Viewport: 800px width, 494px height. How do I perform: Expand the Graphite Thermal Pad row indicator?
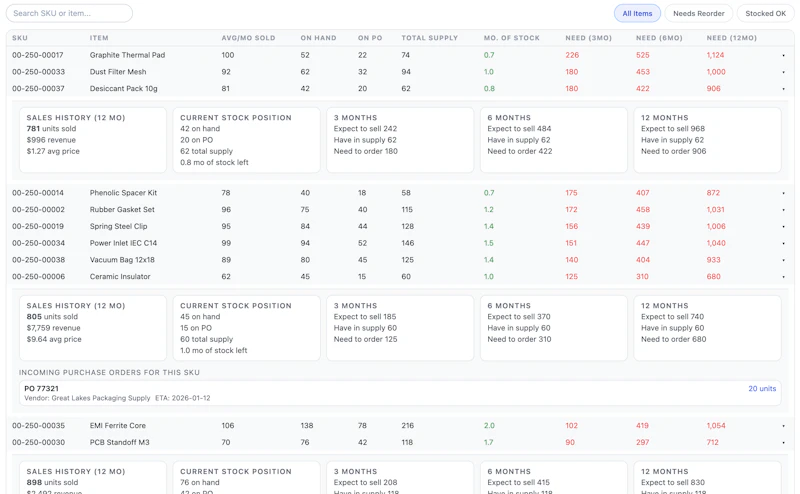tap(783, 55)
